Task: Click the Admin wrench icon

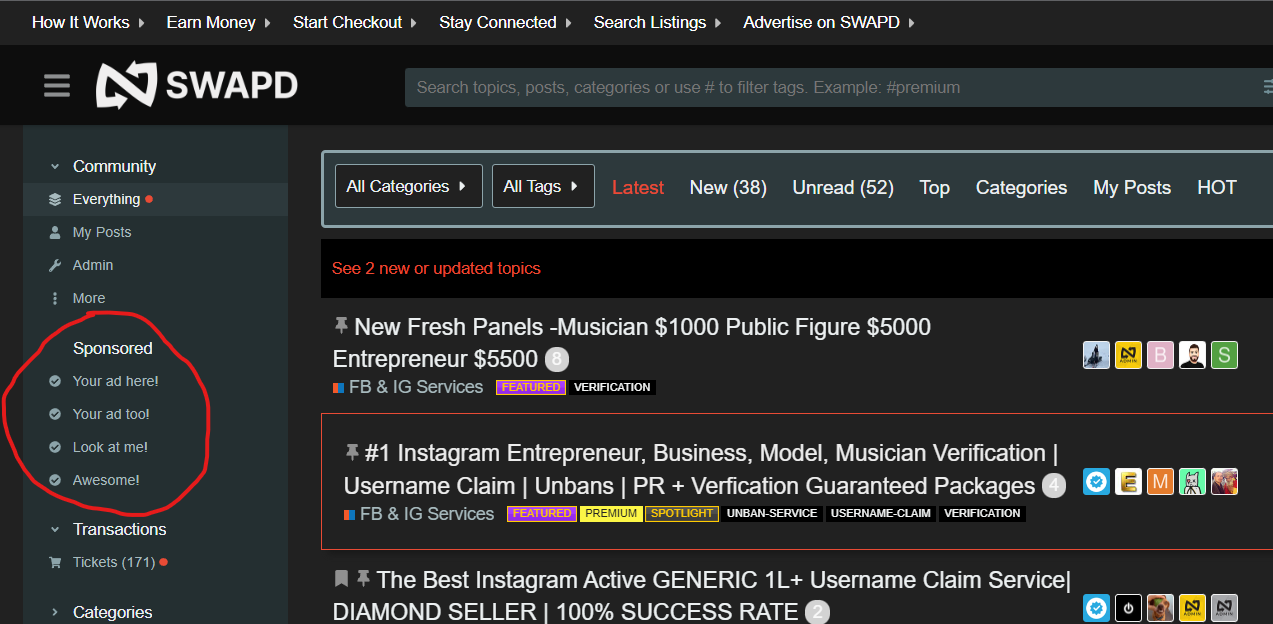Action: tap(55, 265)
